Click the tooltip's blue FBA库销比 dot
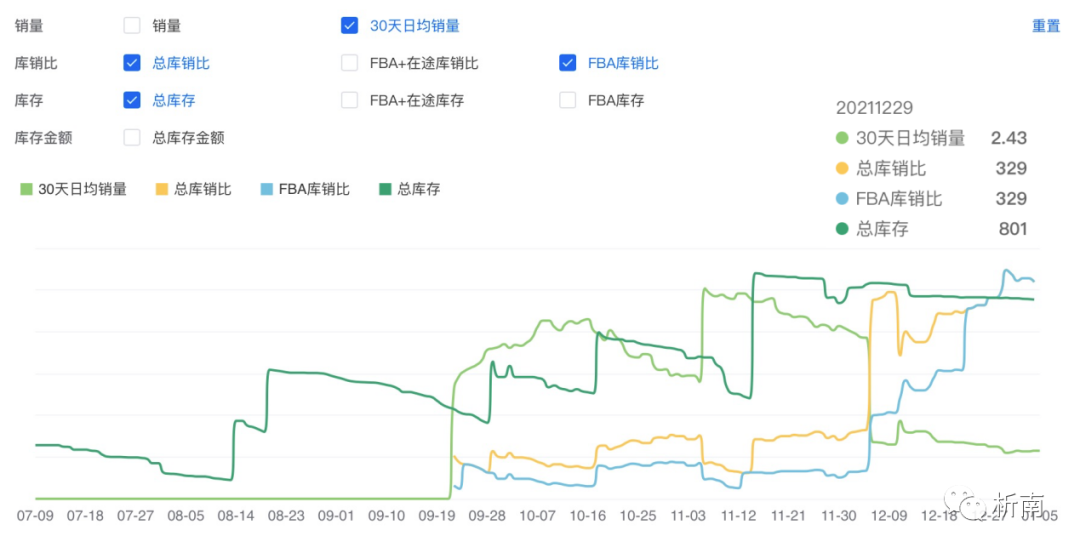Viewport: 1080px width, 553px height. click(842, 199)
